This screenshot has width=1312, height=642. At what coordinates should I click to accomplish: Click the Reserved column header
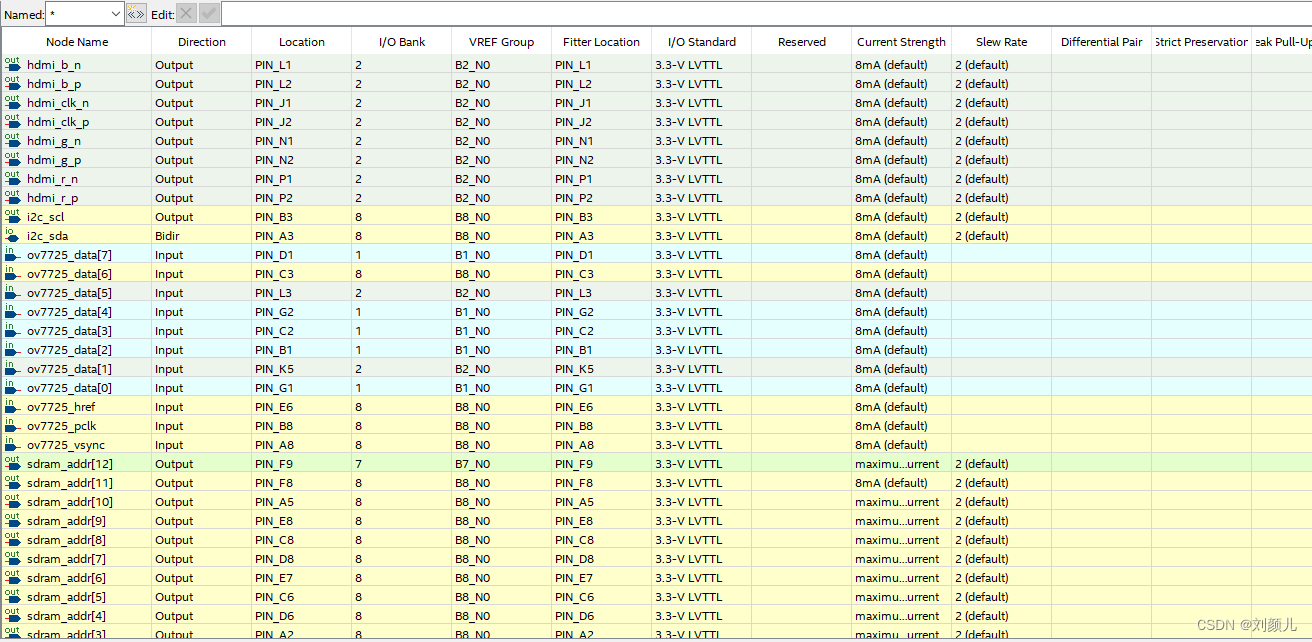pyautogui.click(x=802, y=42)
